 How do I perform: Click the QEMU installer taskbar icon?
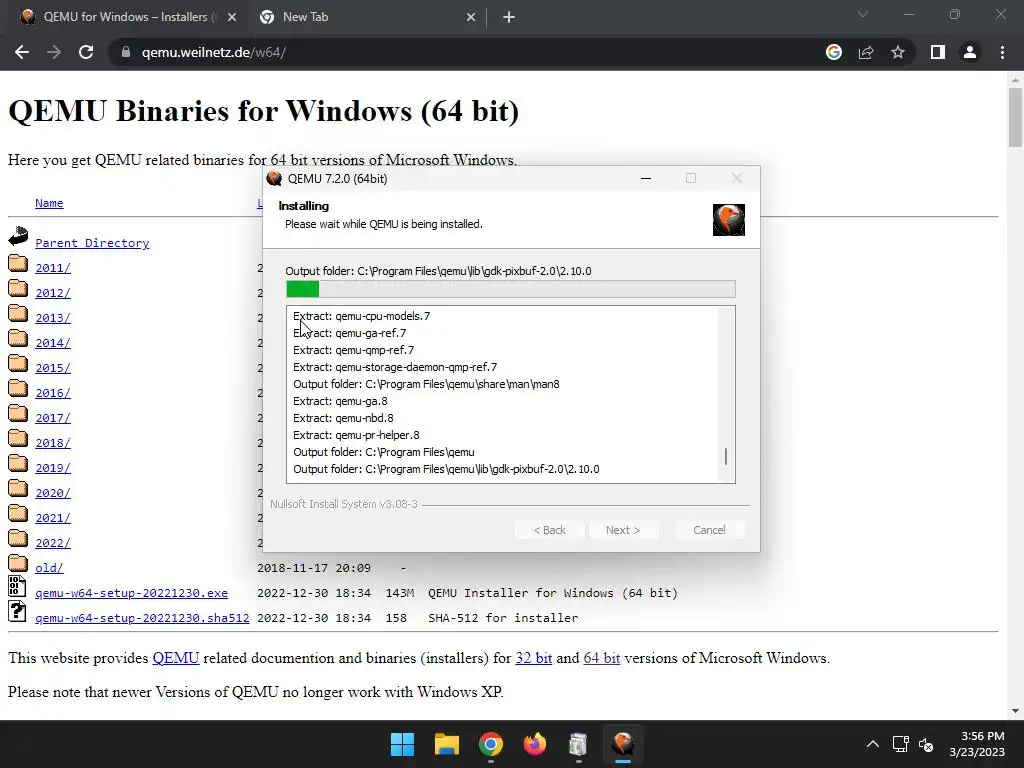click(x=623, y=744)
